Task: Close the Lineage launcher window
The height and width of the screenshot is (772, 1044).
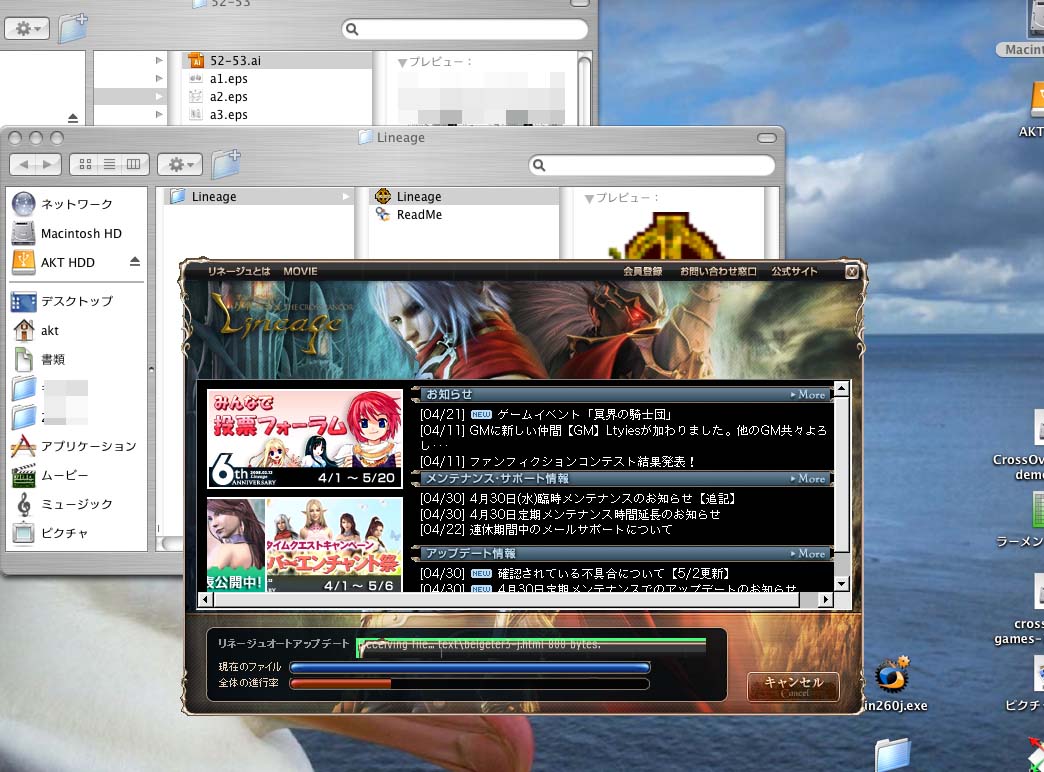Action: pos(852,272)
